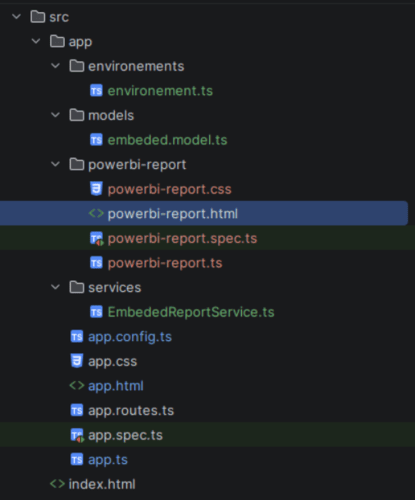This screenshot has width=415, height=500.
Task: Open app.spec.ts file
Action: click(125, 436)
